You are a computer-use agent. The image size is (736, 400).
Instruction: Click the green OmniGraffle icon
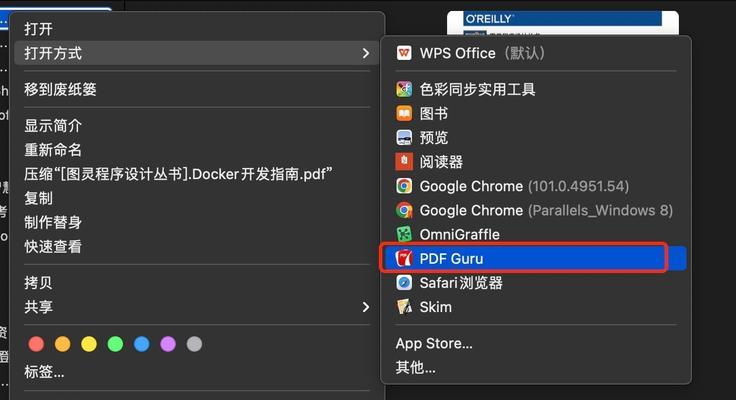(404, 234)
